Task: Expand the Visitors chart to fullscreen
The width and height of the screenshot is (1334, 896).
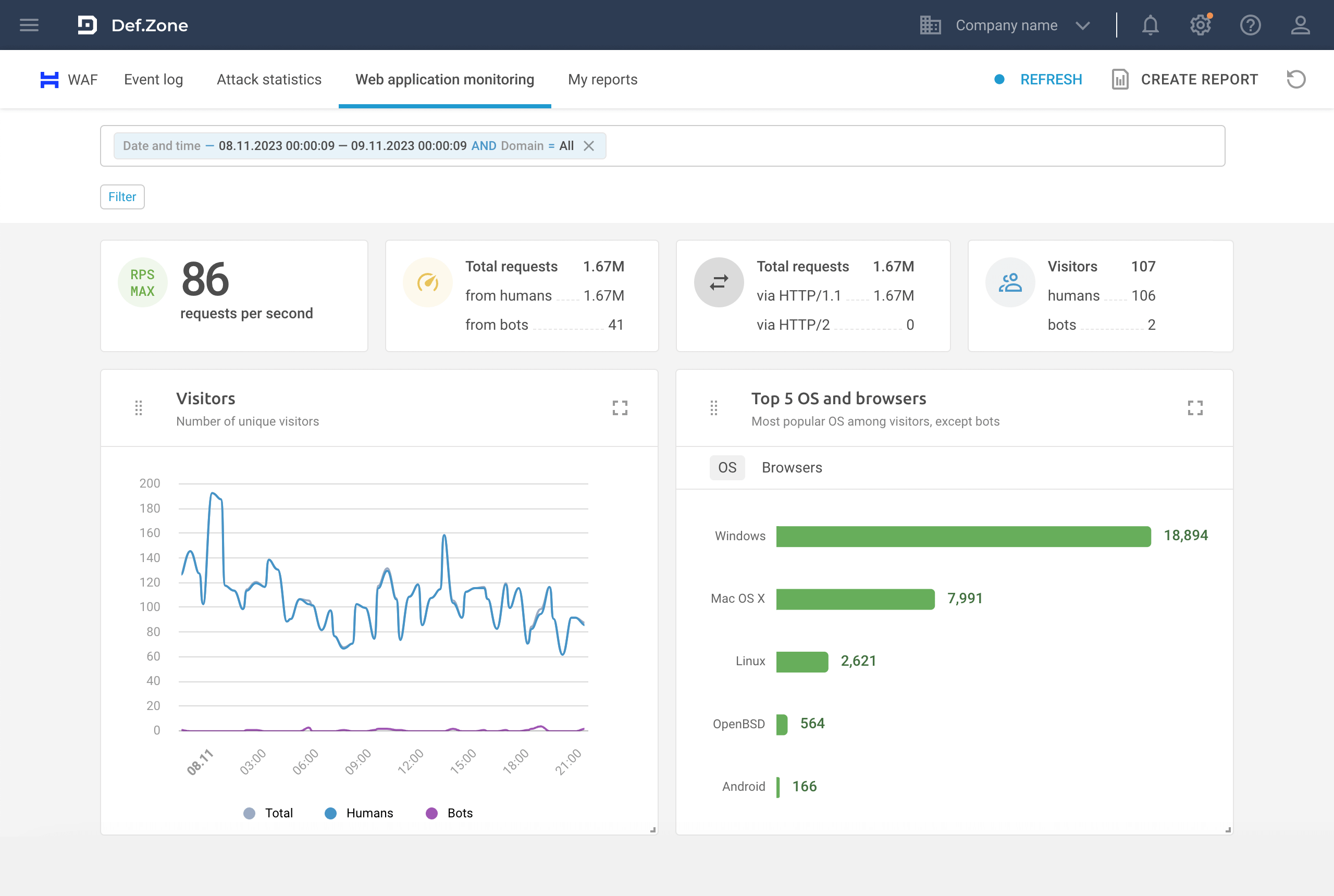Action: 620,407
